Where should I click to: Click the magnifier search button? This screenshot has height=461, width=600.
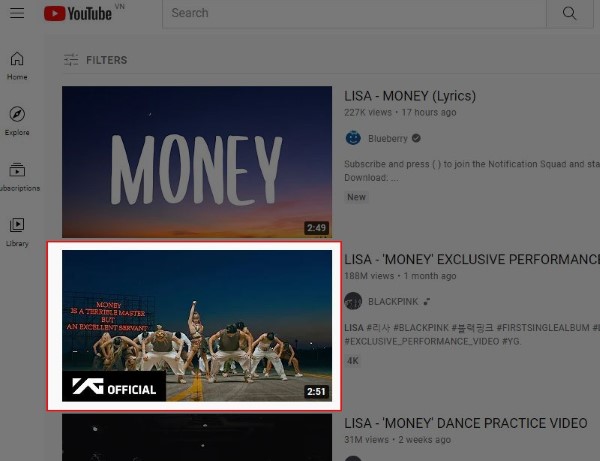click(x=569, y=13)
